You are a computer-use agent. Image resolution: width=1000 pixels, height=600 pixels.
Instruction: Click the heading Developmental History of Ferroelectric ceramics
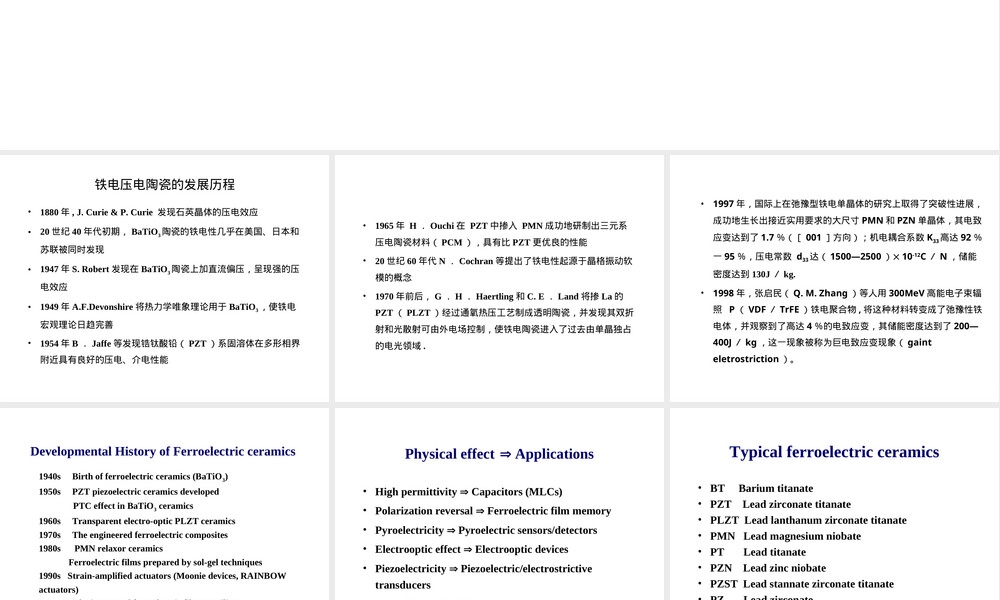(x=163, y=451)
